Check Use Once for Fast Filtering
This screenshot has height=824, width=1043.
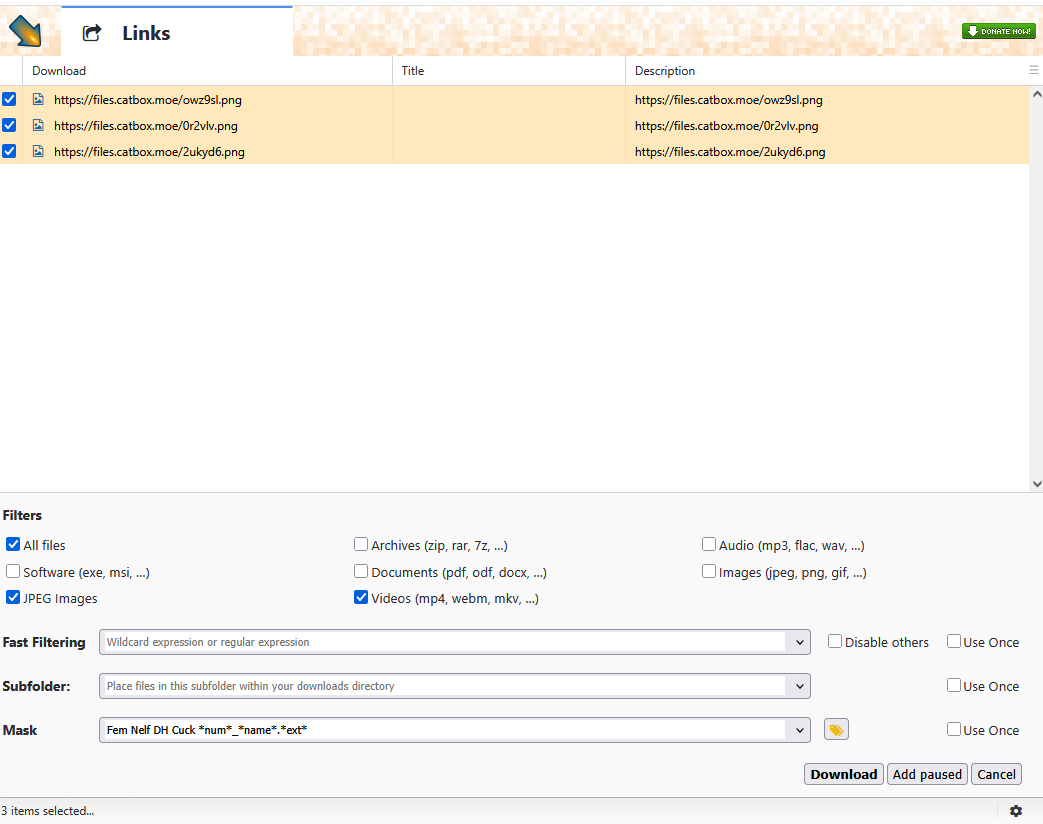click(954, 642)
